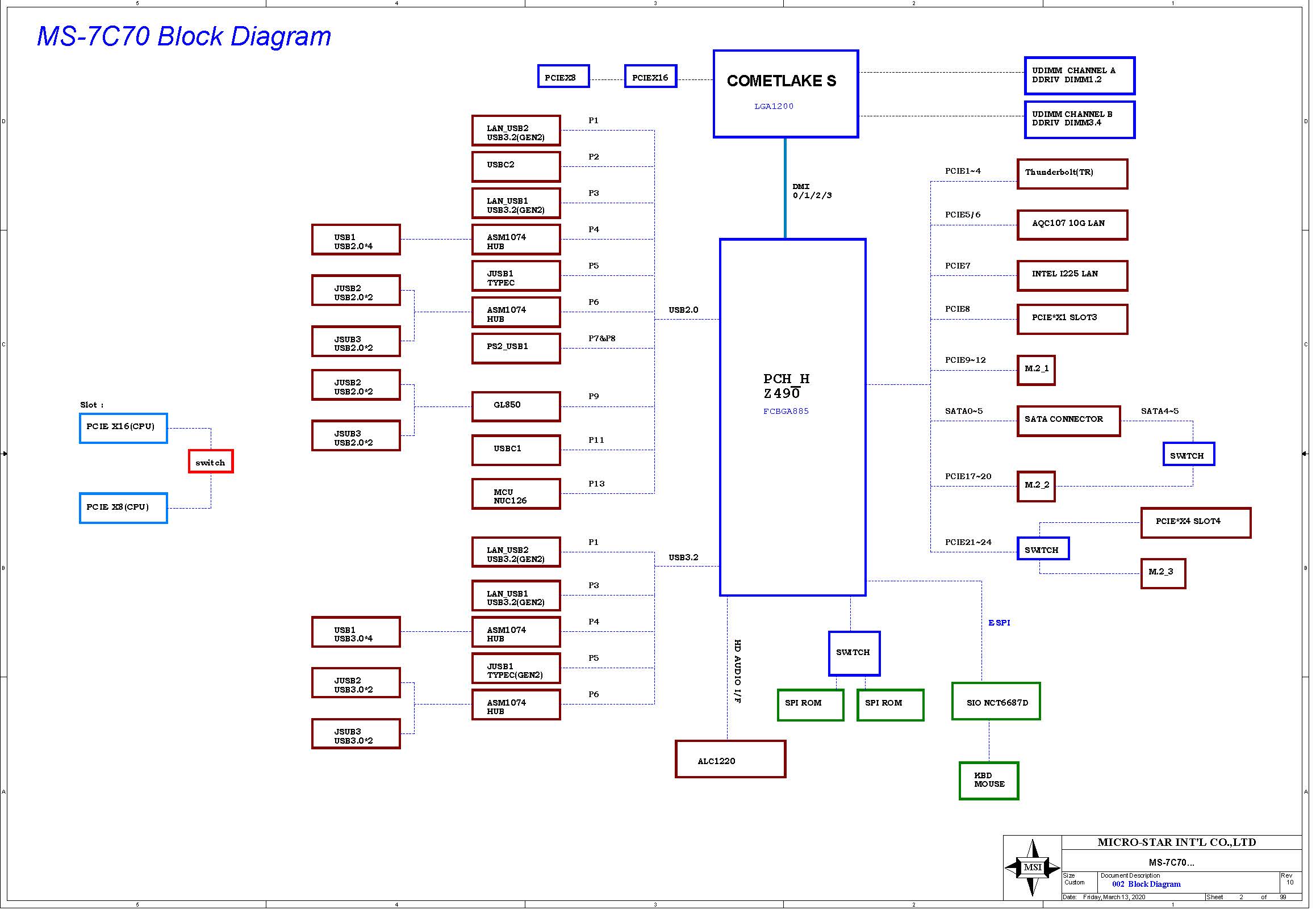The width and height of the screenshot is (1316, 910).
Task: Click the "Slot :" label
Action: click(91, 405)
